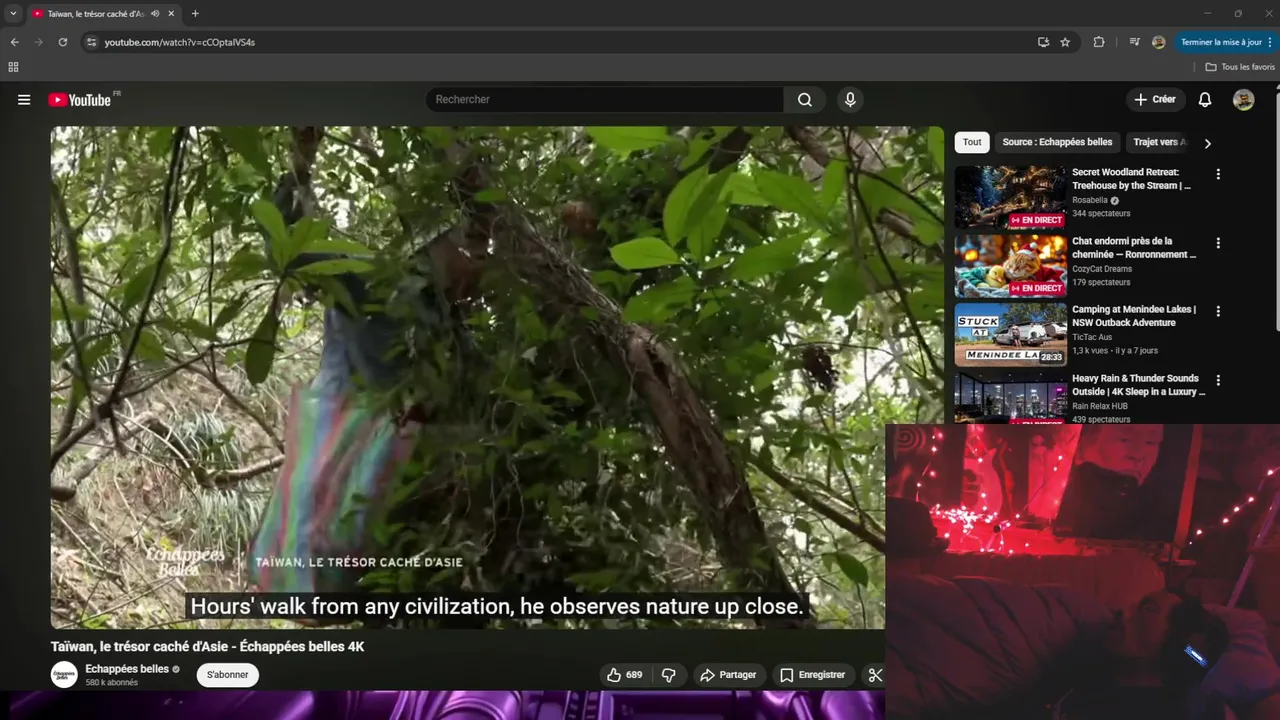This screenshot has height=720, width=1280.
Task: Click video title Taïwan, le trésor caché d'Asie
Action: [207, 647]
